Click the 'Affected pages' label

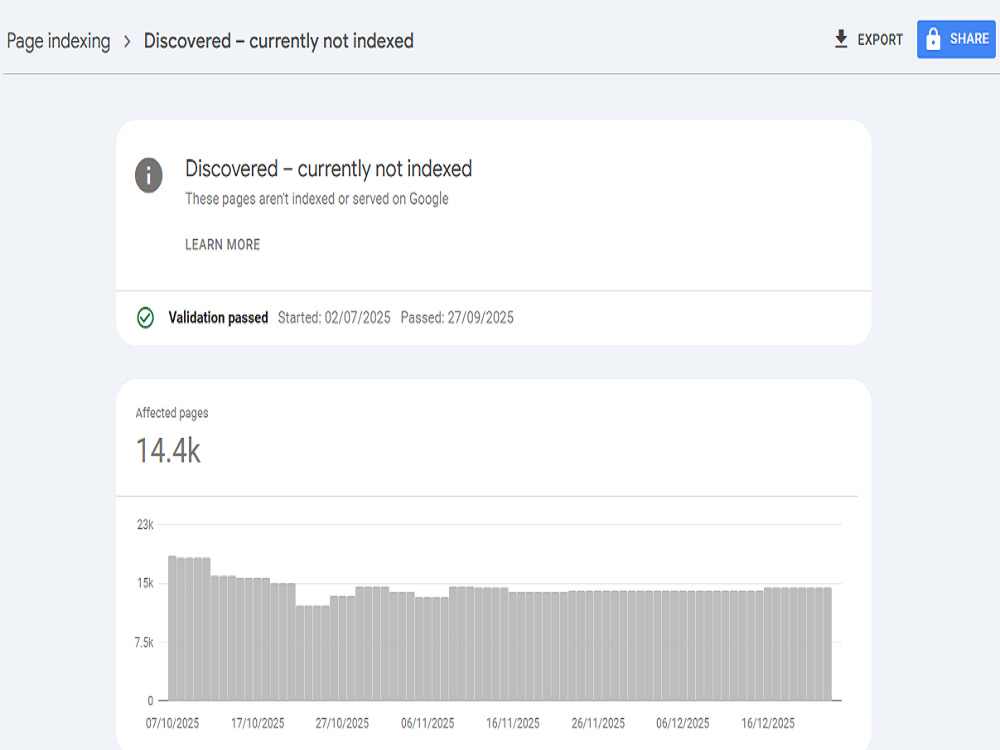point(172,413)
